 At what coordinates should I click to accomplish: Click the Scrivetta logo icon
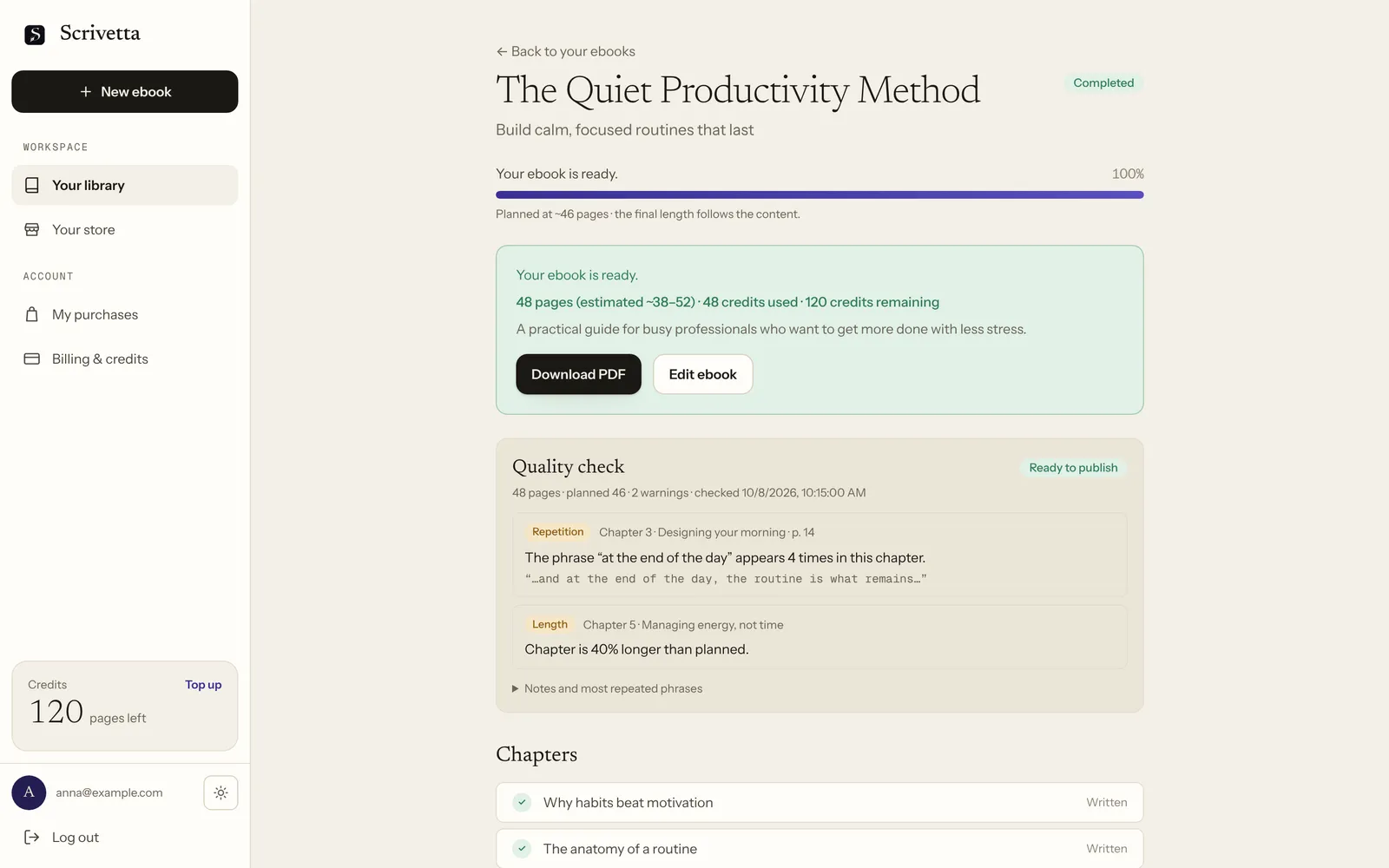coord(35,35)
